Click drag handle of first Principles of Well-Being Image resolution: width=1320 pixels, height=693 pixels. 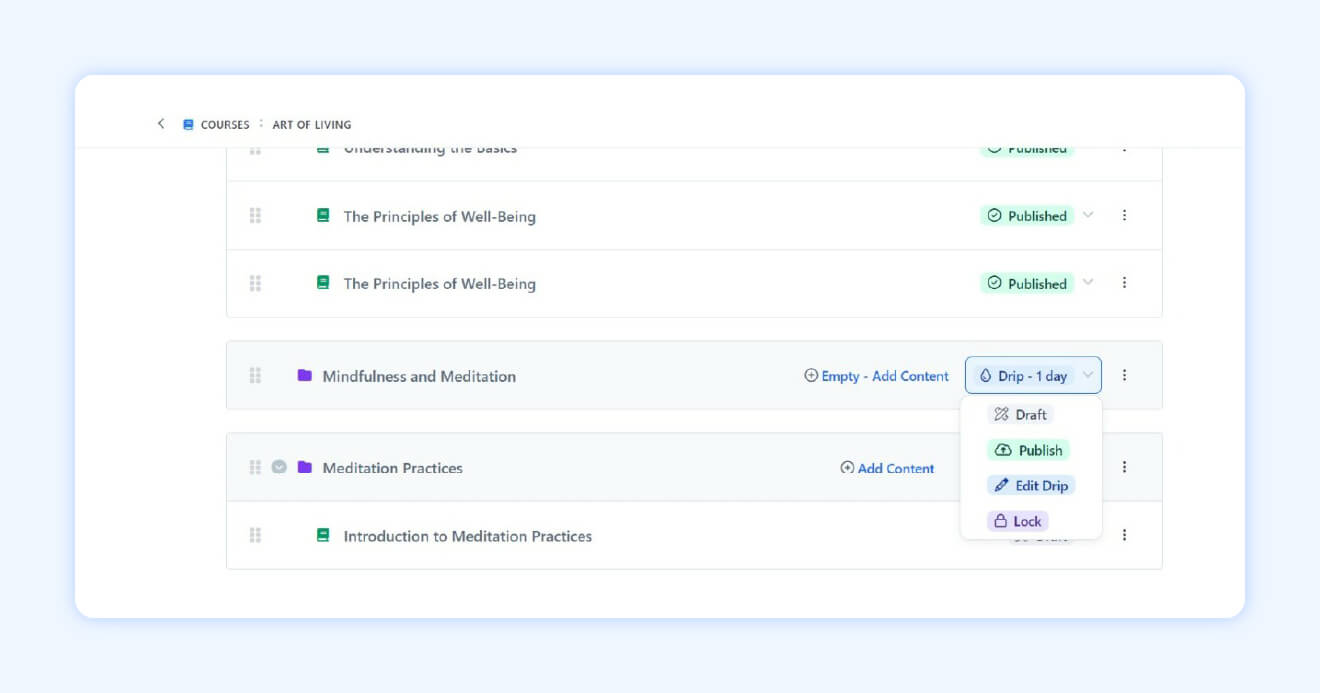255,215
